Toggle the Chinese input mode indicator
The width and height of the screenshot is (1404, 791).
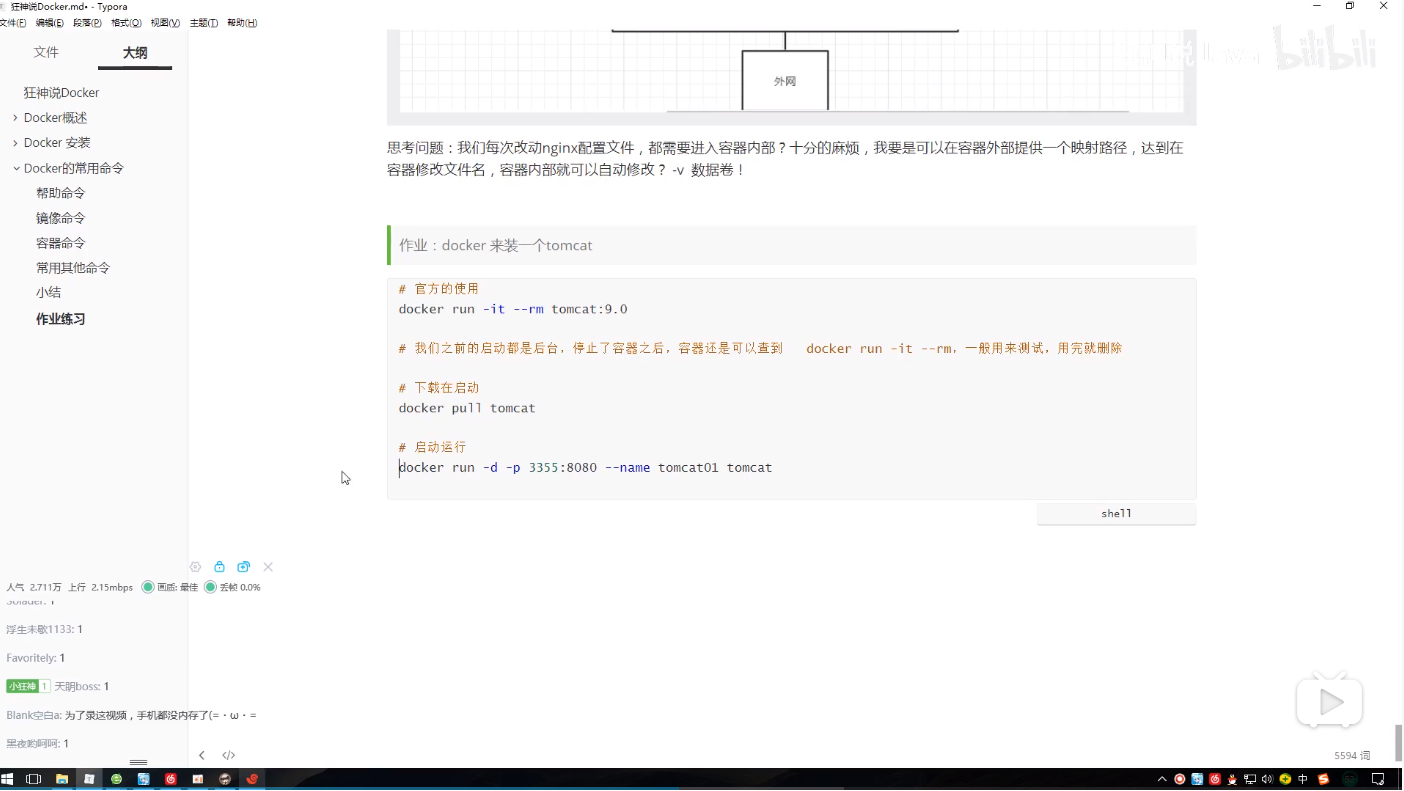pos(1303,779)
